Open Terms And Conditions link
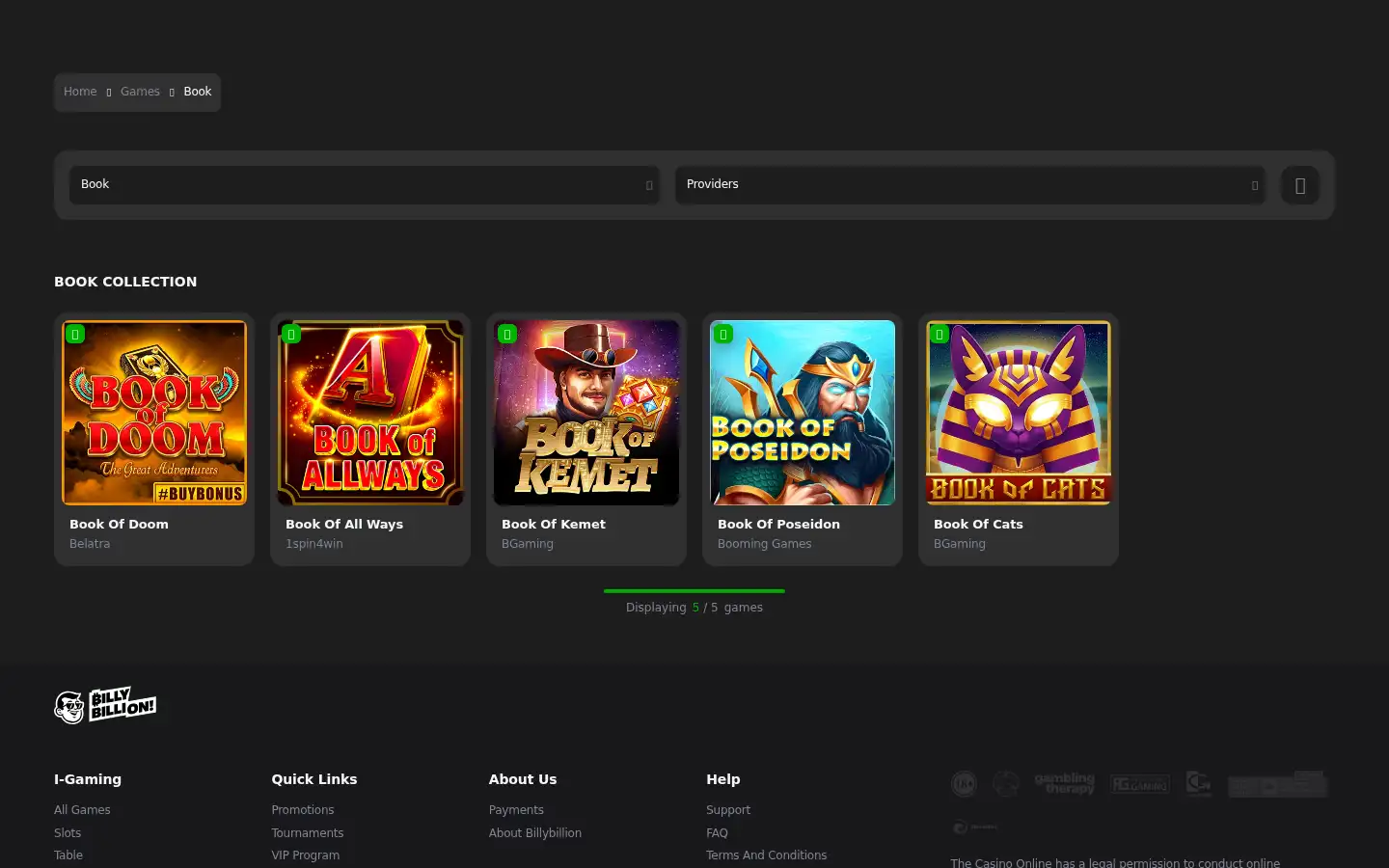This screenshot has width=1389, height=868. click(x=767, y=855)
